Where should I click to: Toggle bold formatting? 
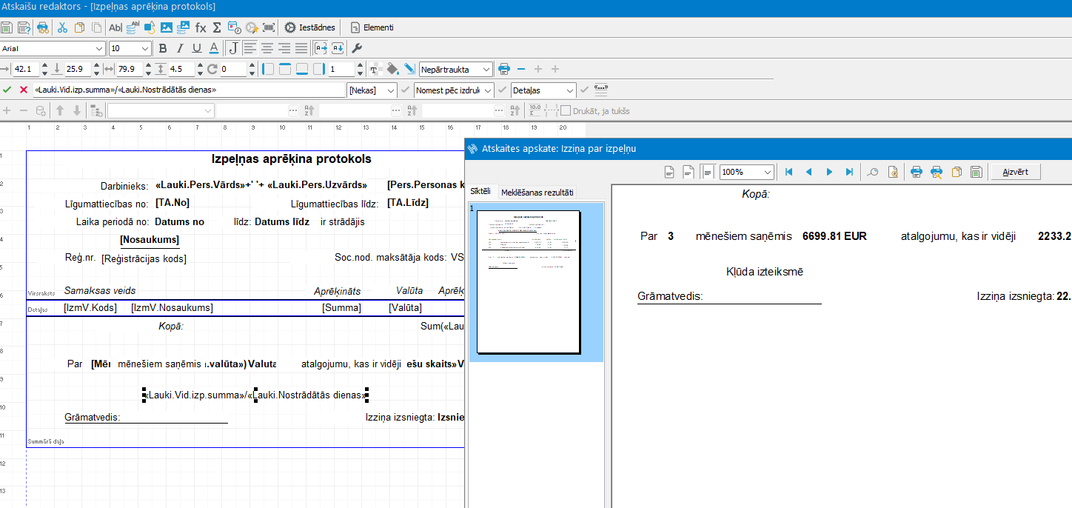point(163,48)
